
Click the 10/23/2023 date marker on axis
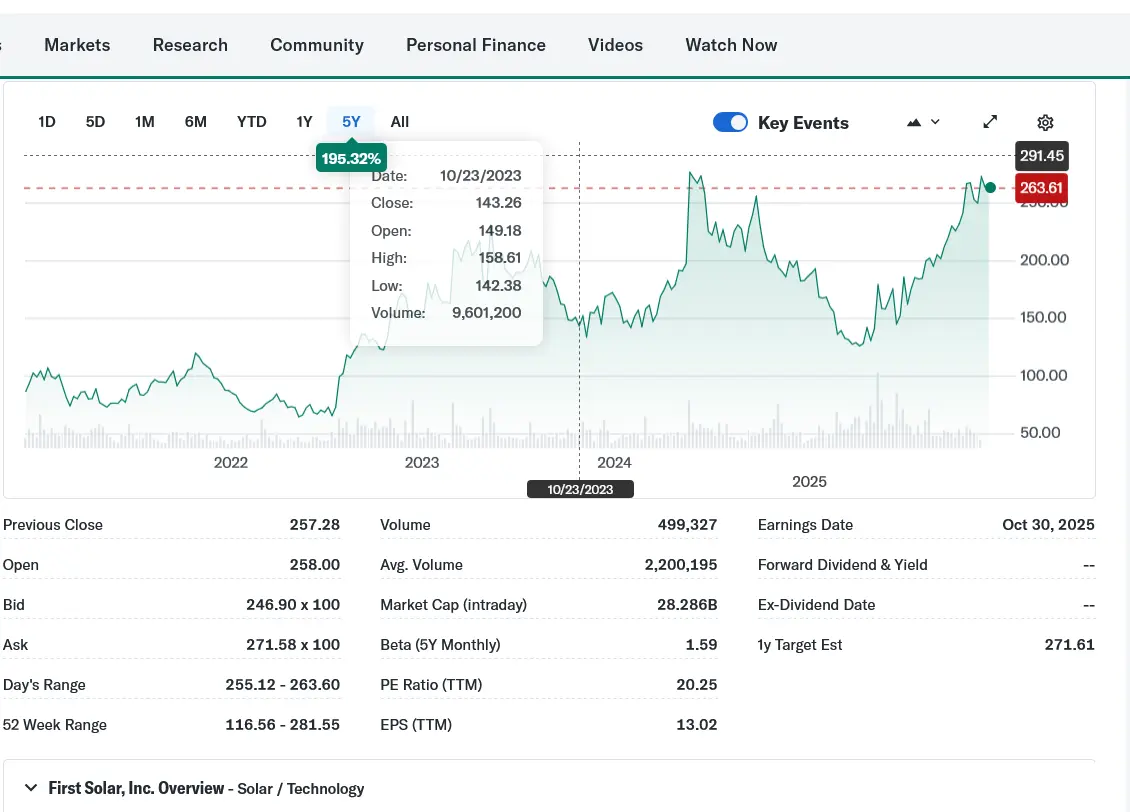coord(580,489)
